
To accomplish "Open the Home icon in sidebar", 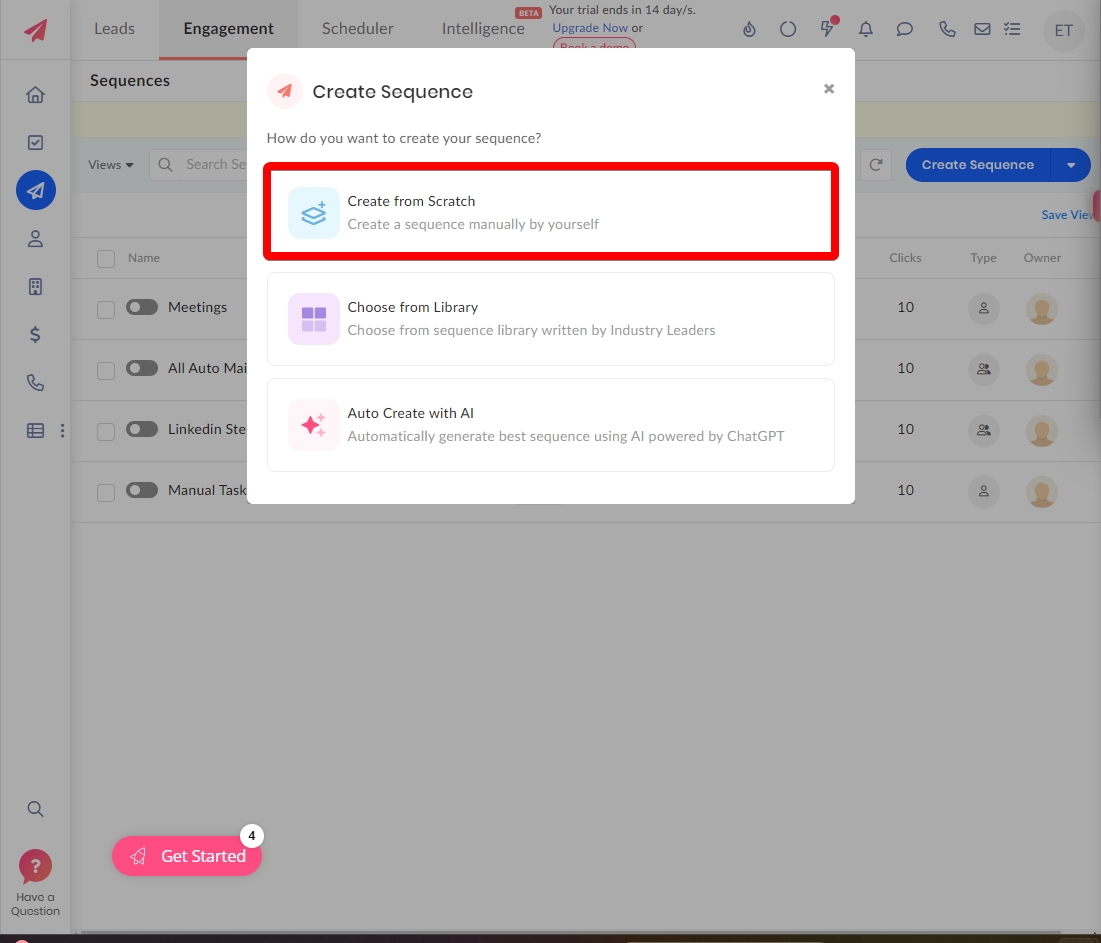I will pos(35,95).
